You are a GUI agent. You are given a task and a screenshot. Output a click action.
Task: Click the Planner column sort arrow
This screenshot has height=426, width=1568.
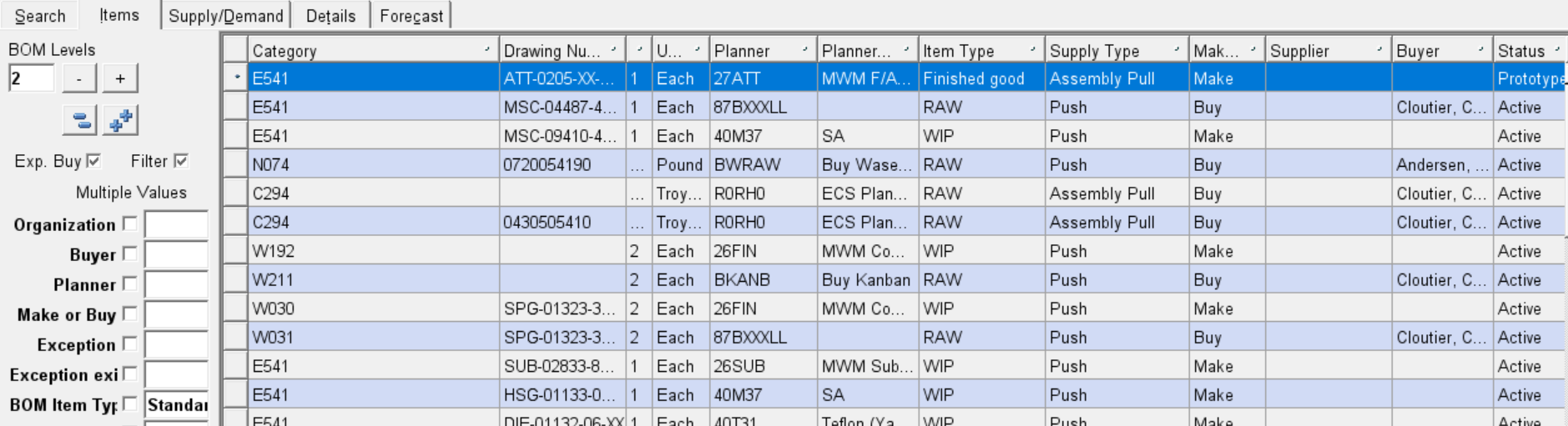pos(805,50)
